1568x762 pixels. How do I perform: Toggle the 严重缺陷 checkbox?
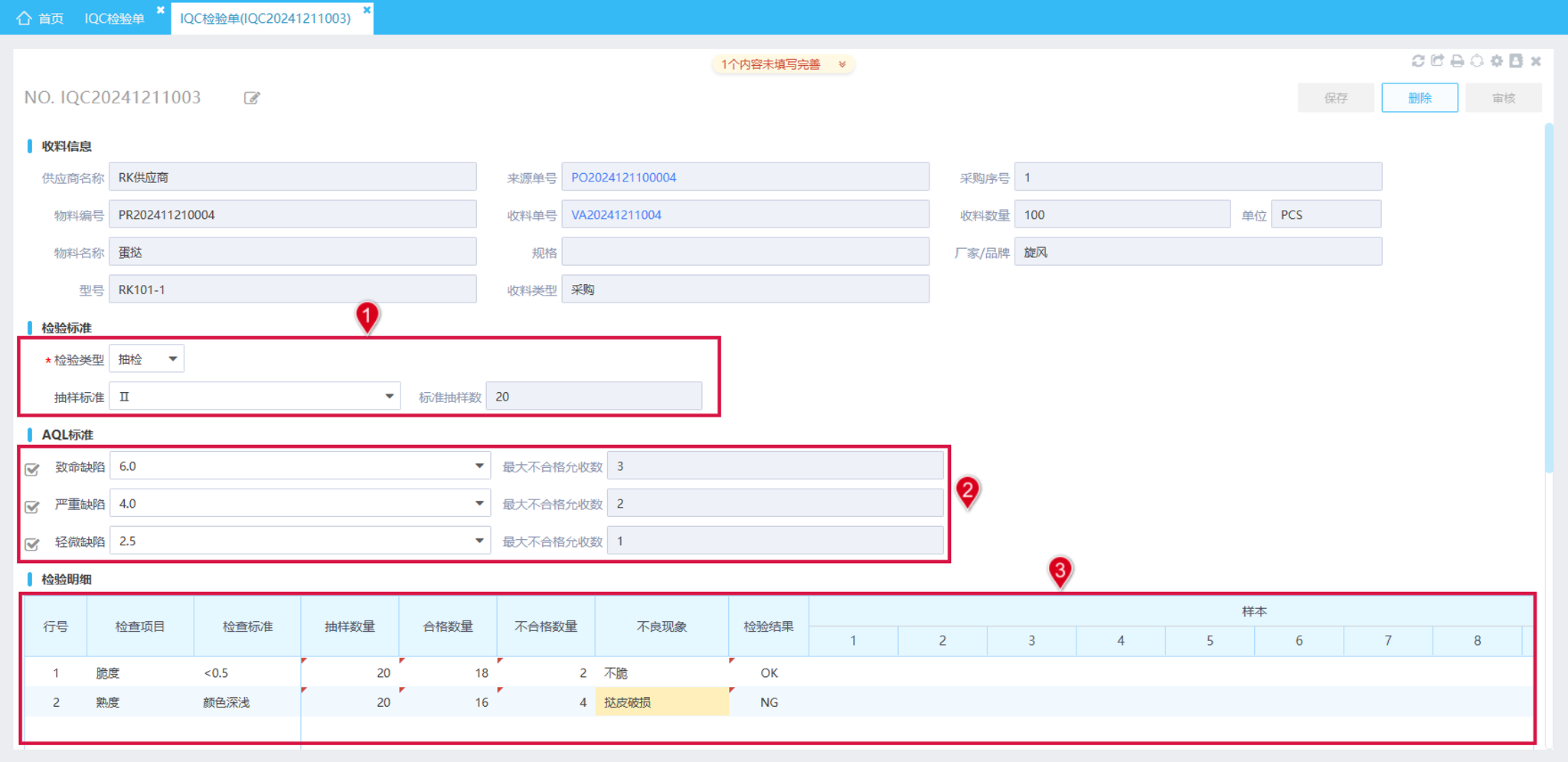(x=32, y=506)
